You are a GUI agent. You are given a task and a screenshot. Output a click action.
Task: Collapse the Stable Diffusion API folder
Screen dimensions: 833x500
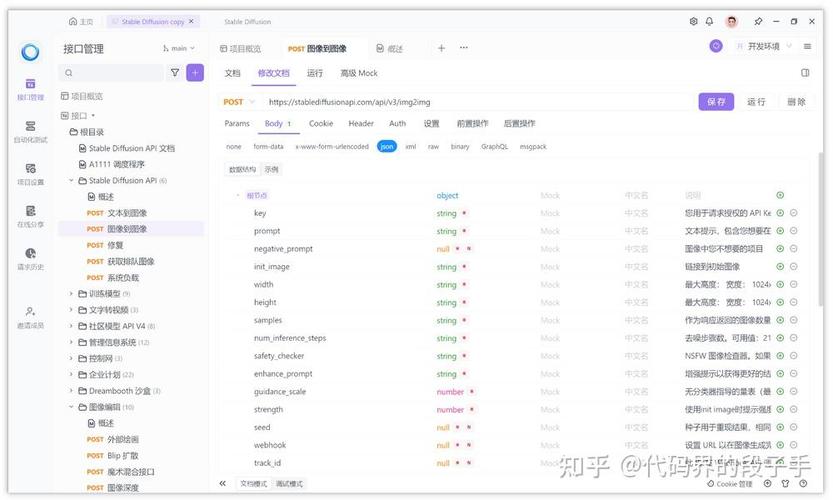point(71,181)
